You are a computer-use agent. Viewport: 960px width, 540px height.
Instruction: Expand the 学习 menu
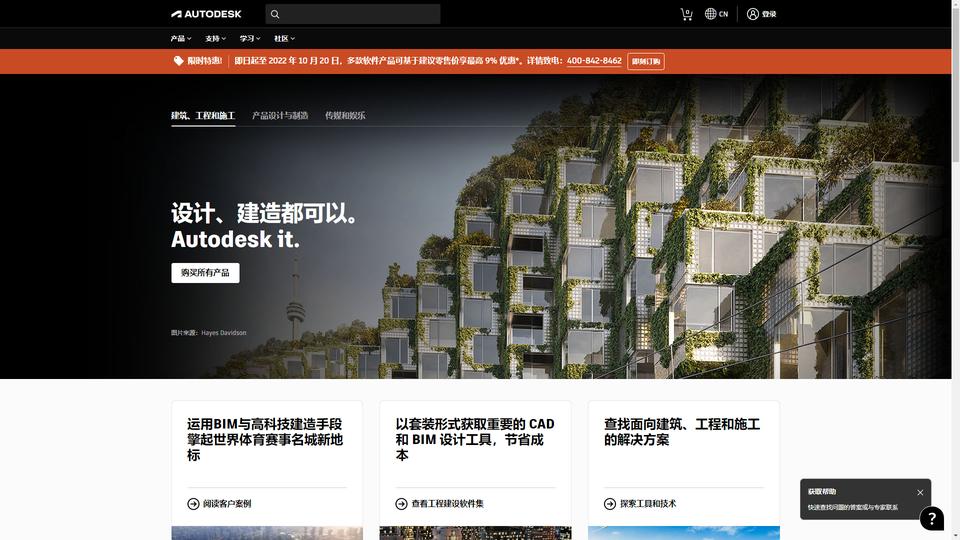(250, 39)
